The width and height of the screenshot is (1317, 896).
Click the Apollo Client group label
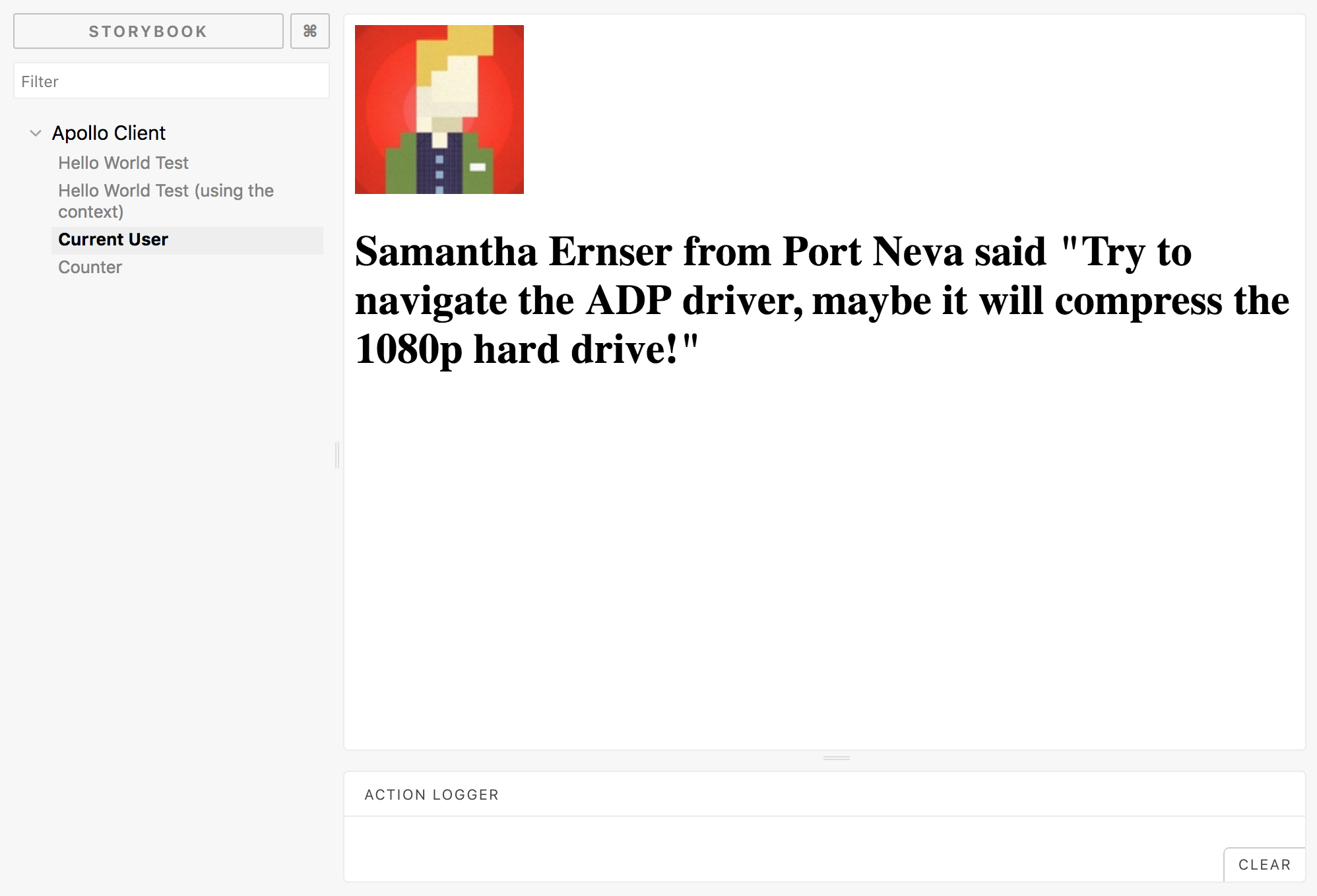pos(109,133)
